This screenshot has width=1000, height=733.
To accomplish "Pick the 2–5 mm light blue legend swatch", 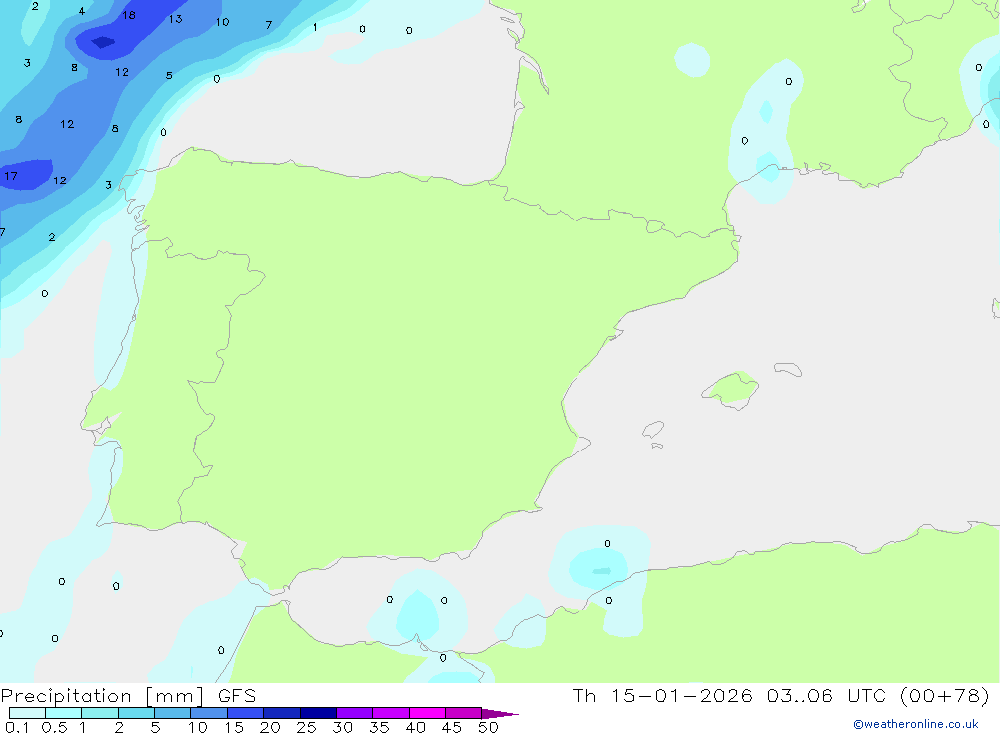I will click(136, 713).
